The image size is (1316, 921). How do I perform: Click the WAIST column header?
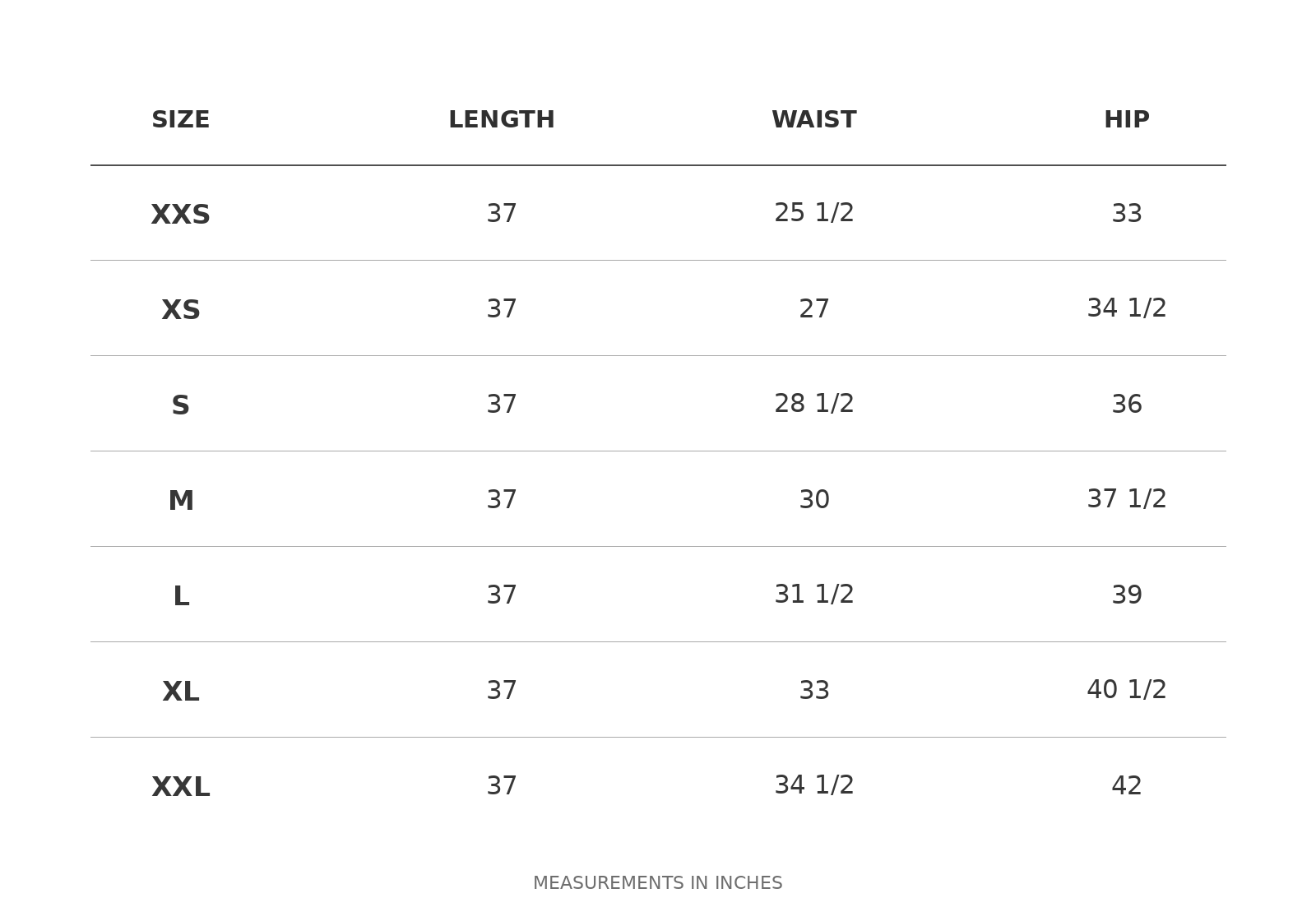point(814,120)
